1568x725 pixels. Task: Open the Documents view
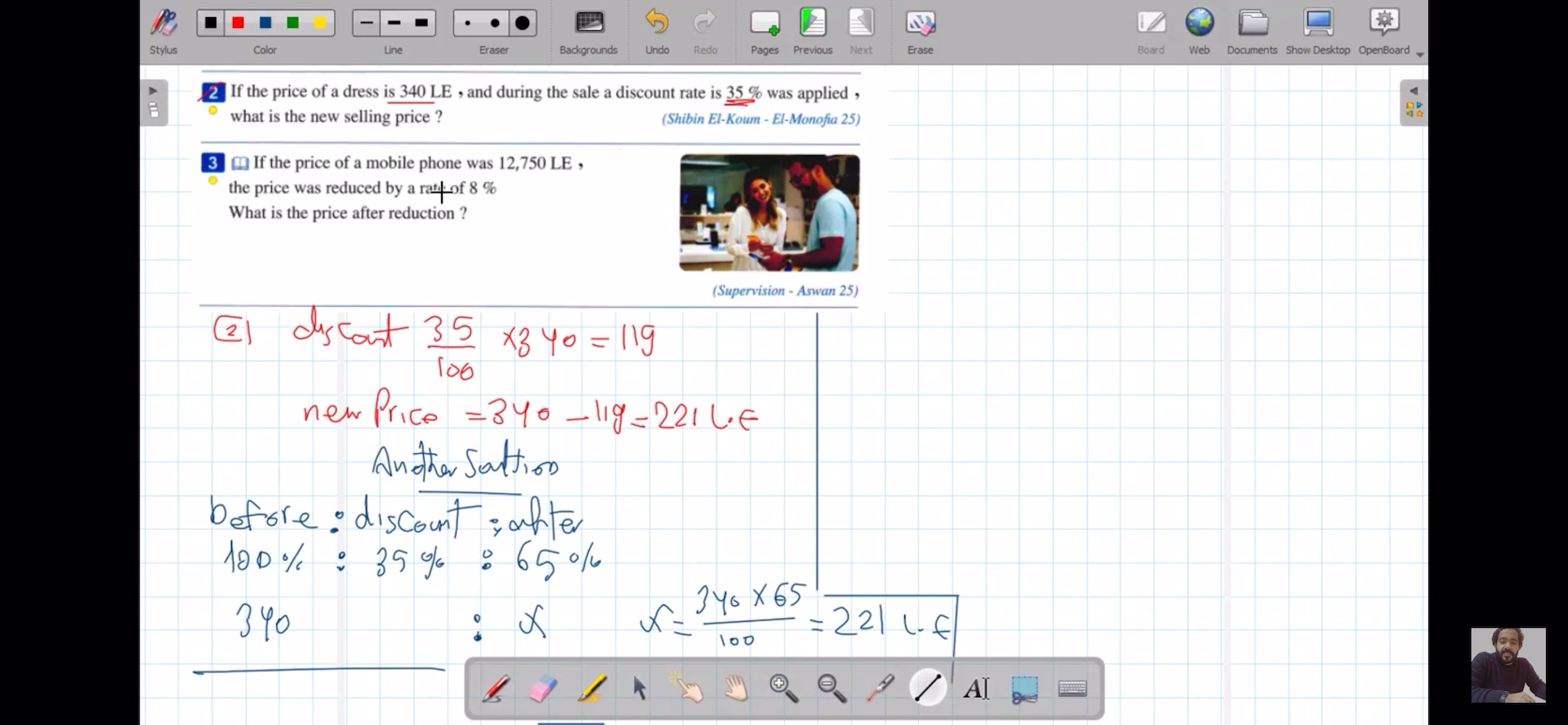coord(1252,31)
